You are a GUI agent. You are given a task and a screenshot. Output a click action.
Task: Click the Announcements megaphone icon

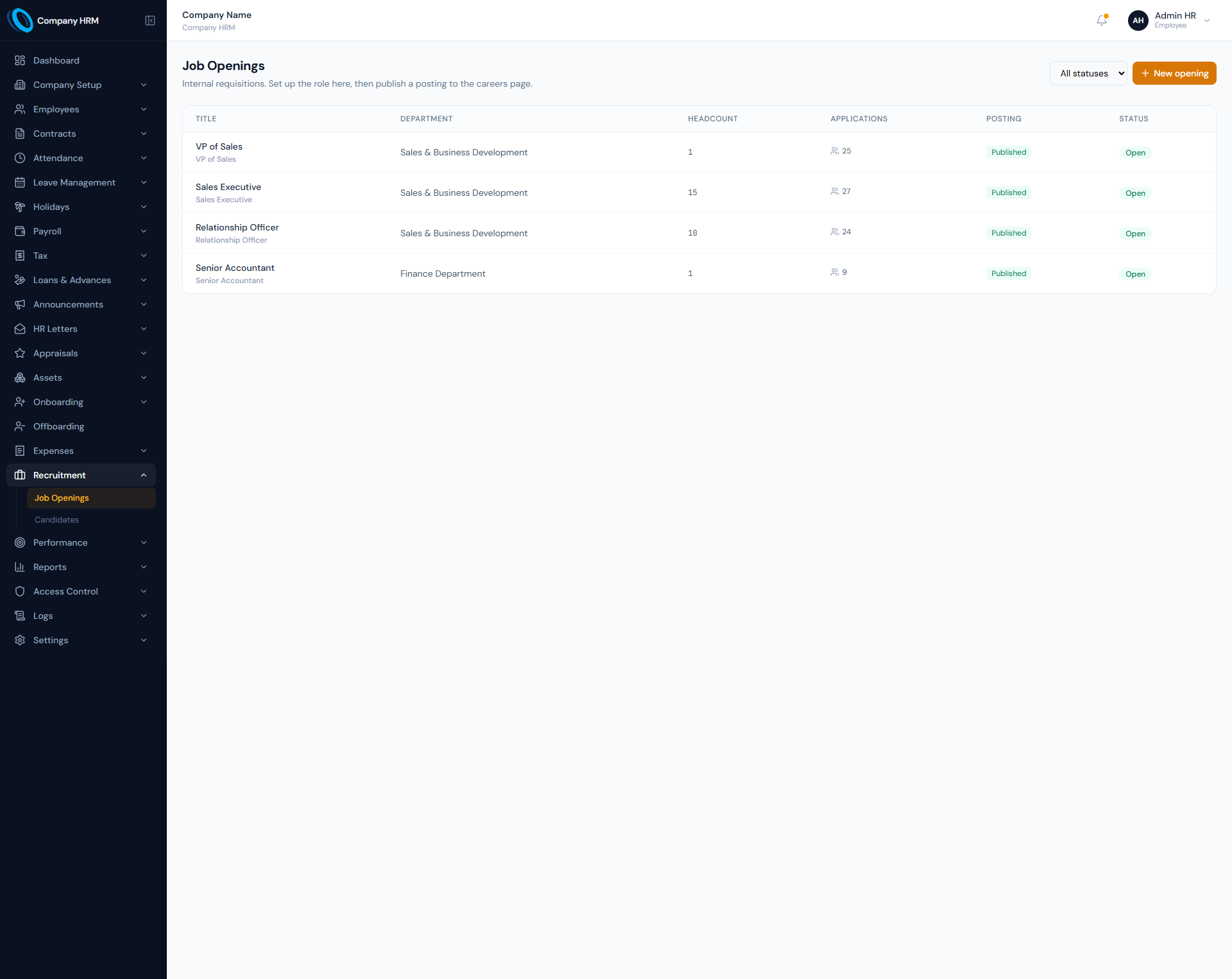(x=20, y=304)
